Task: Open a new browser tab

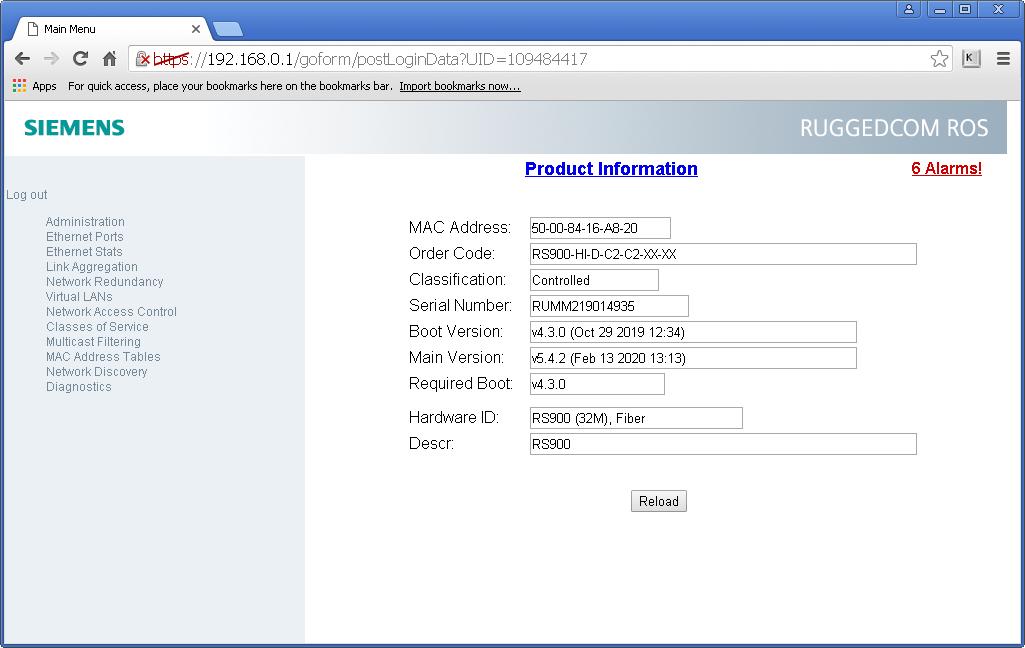Action: pyautogui.click(x=227, y=29)
